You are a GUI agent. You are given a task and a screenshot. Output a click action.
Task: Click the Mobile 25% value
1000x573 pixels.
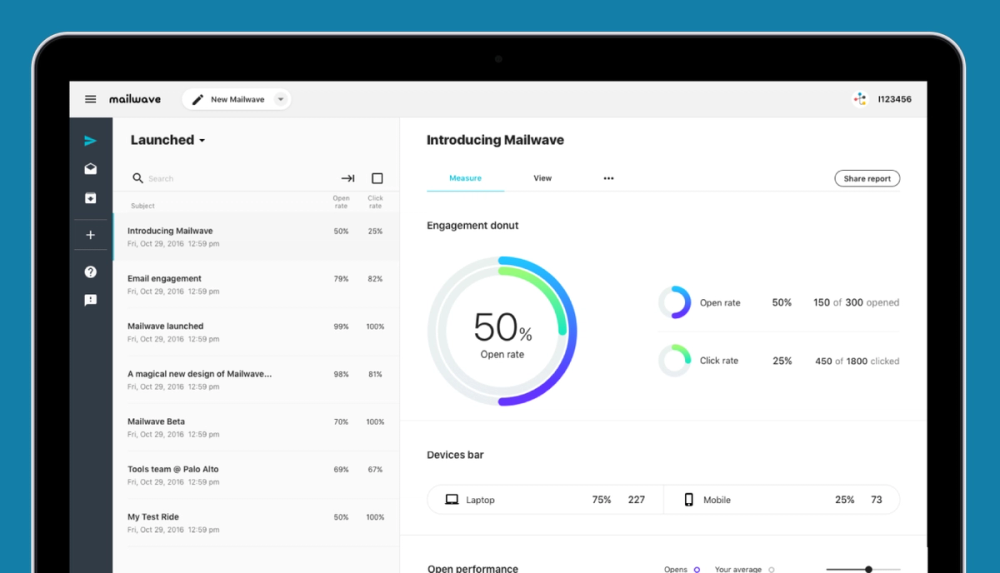pos(844,500)
